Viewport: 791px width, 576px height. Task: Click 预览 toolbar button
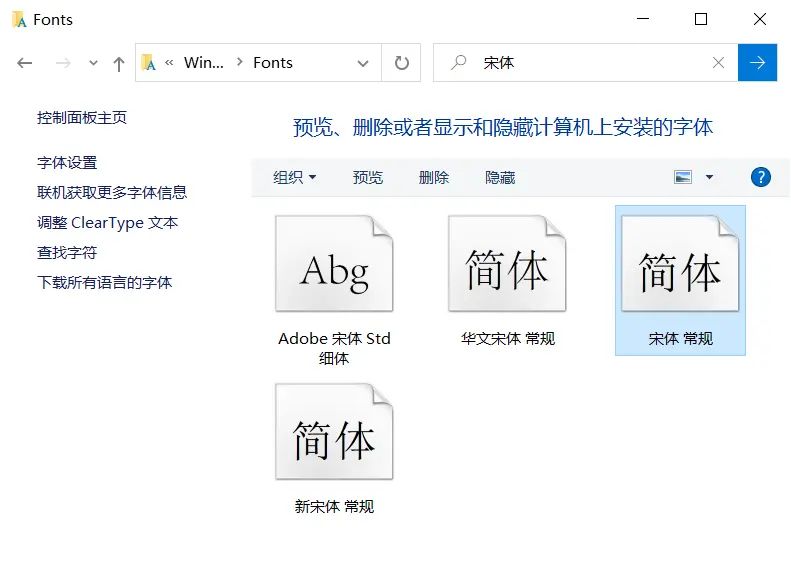(x=368, y=178)
